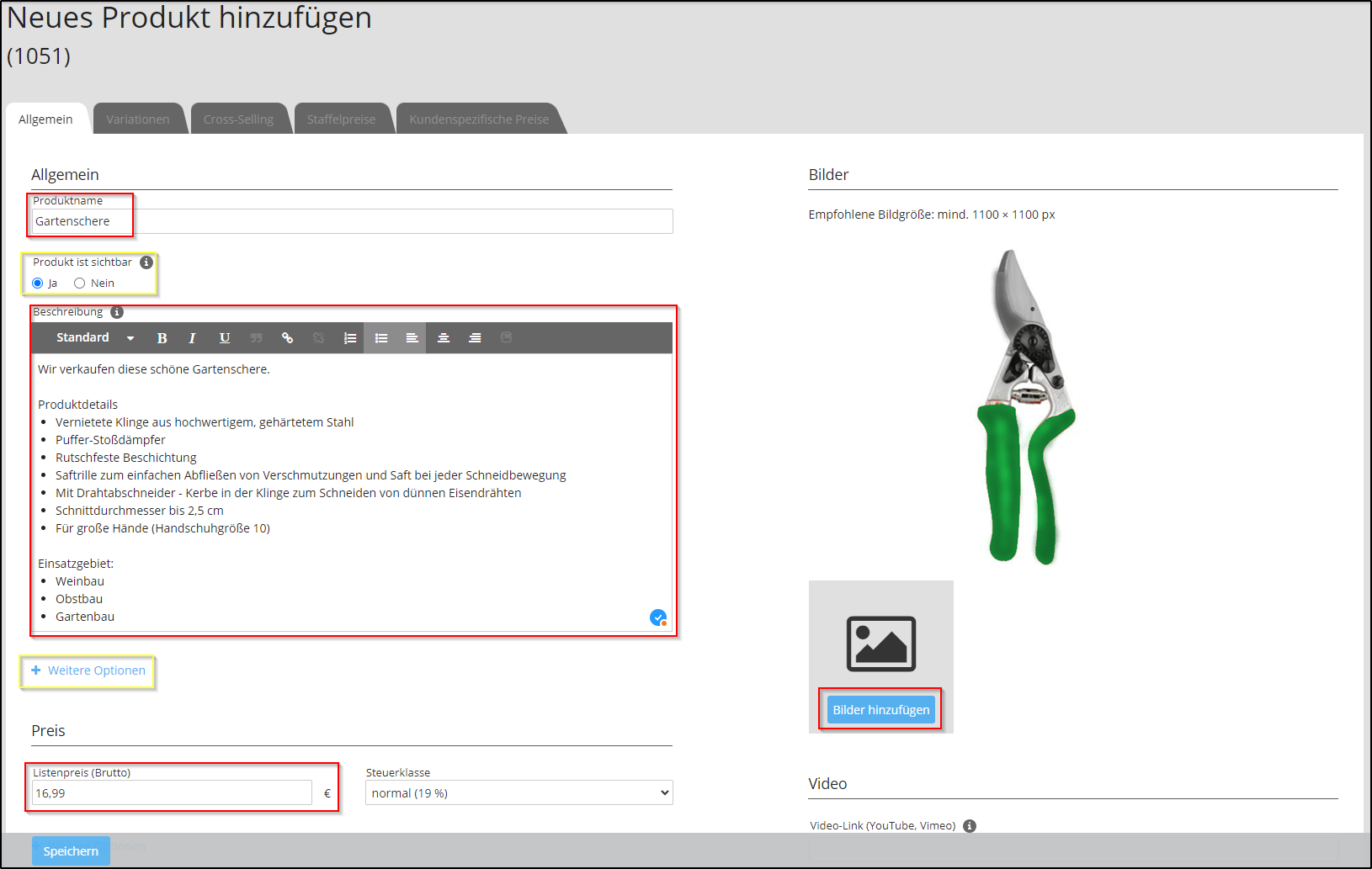Viewport: 1372px width, 869px height.
Task: Click into the Listenpreis (Brutto) field
Action: [x=172, y=793]
